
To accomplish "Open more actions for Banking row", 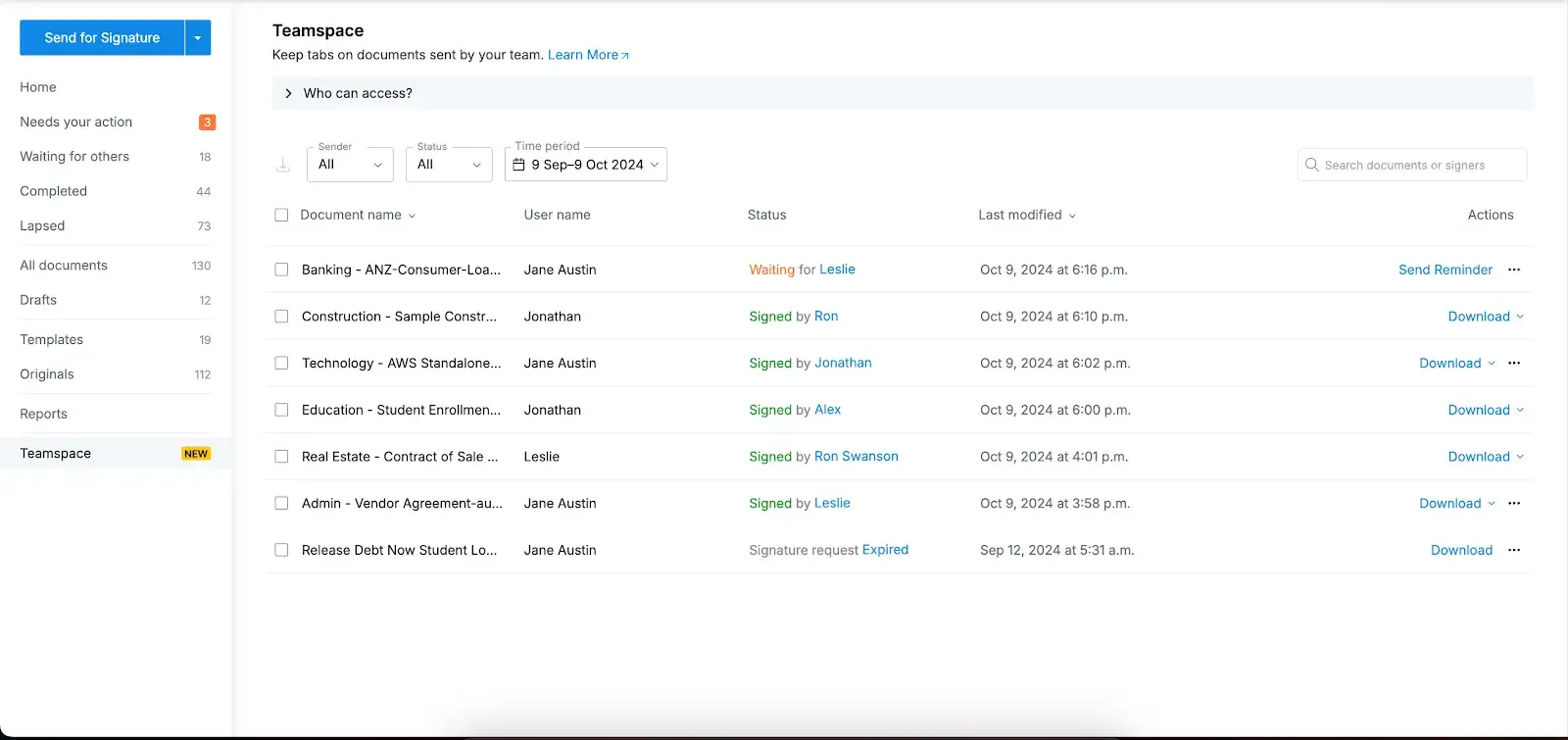I will pyautogui.click(x=1514, y=270).
